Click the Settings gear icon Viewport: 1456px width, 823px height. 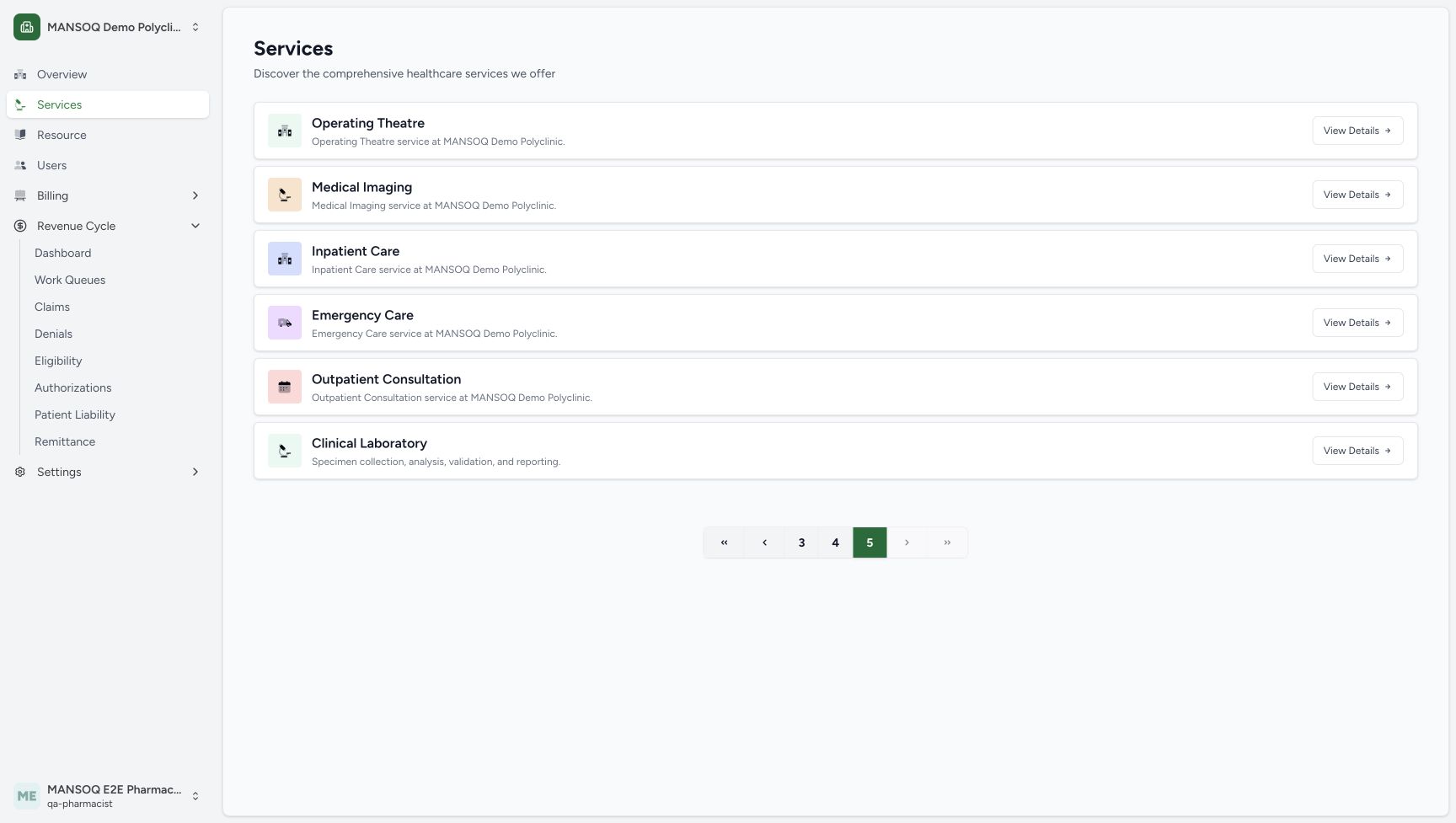pos(20,472)
